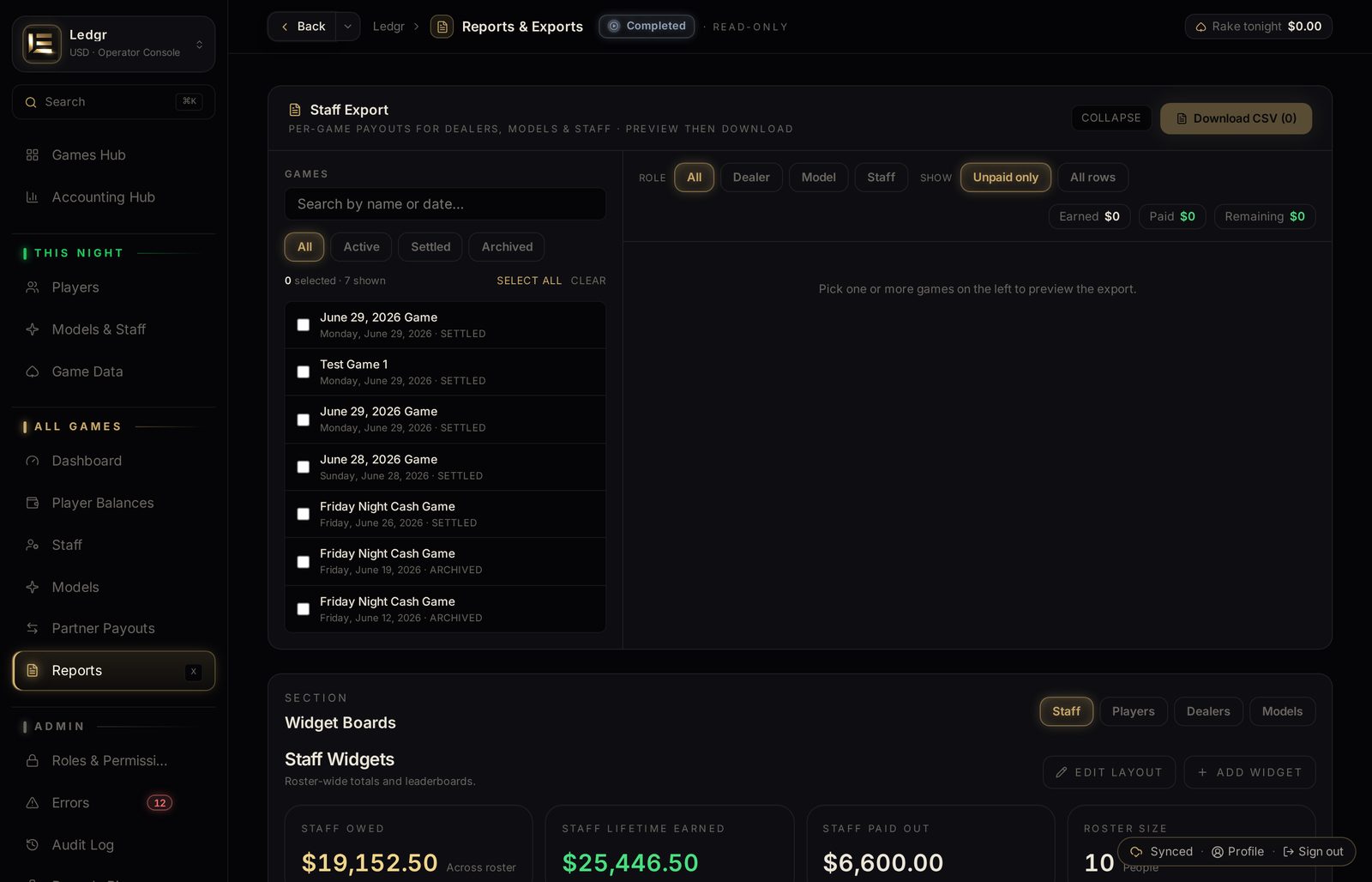Click the Game Data cloud icon
Viewport: 1372px width, 882px height.
click(33, 372)
